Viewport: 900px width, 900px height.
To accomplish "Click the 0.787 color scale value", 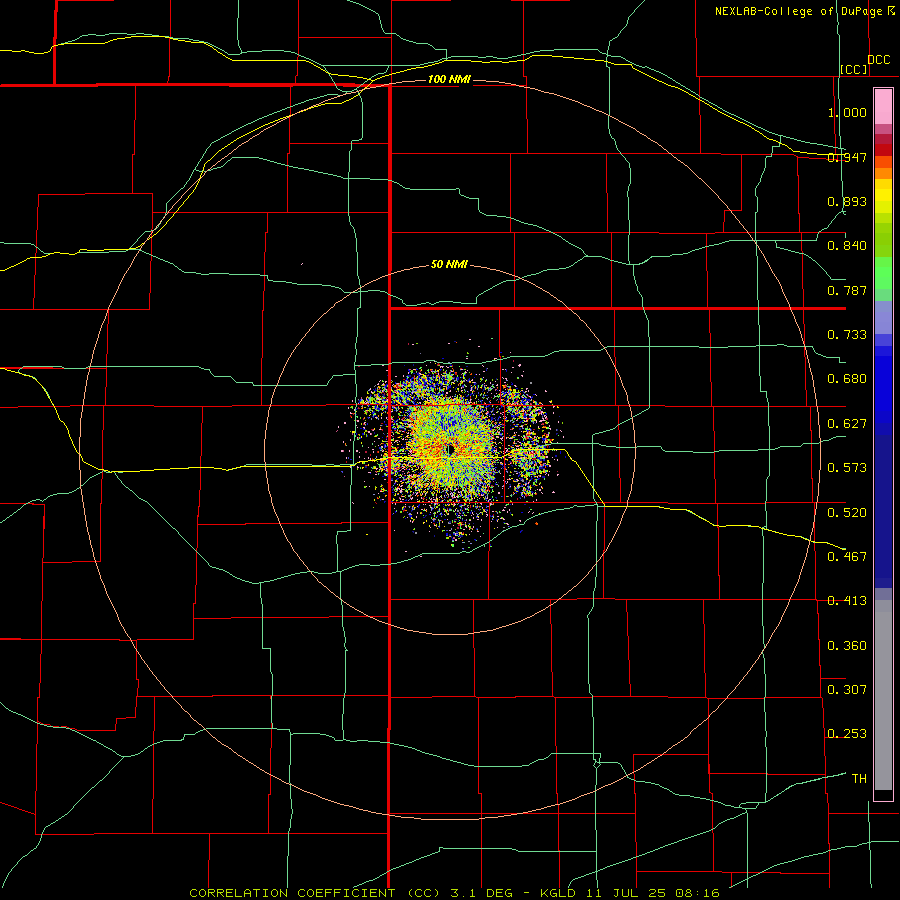I will [847, 290].
